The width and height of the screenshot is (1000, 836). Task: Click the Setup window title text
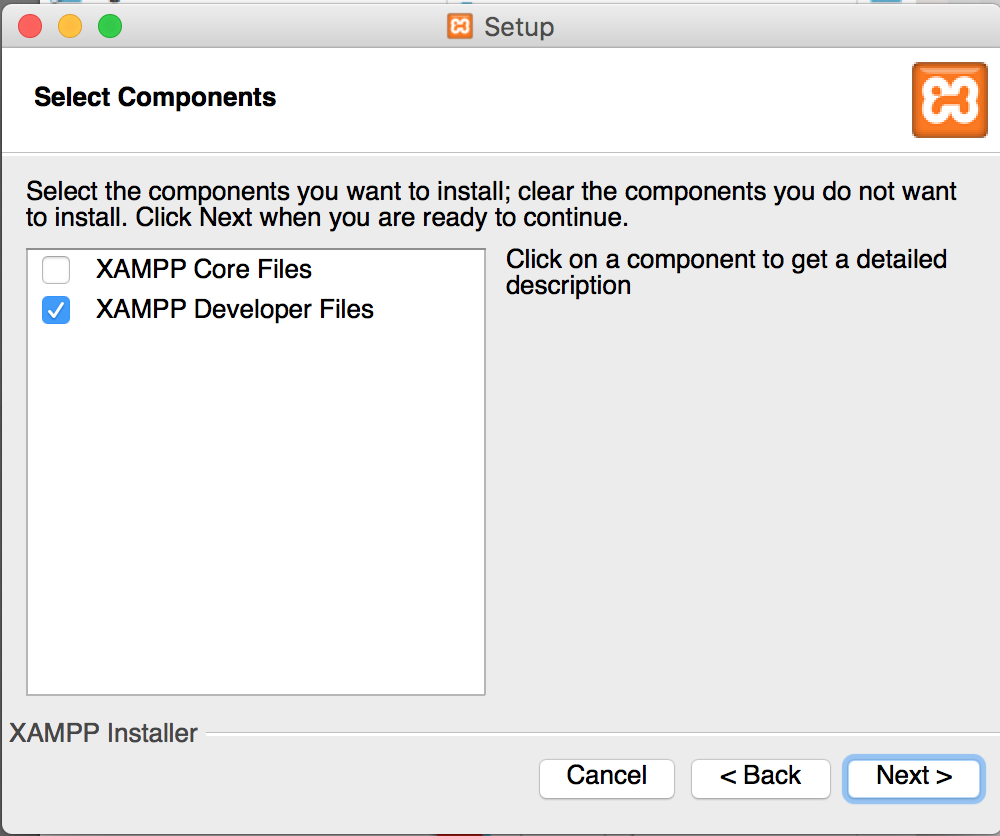[518, 27]
